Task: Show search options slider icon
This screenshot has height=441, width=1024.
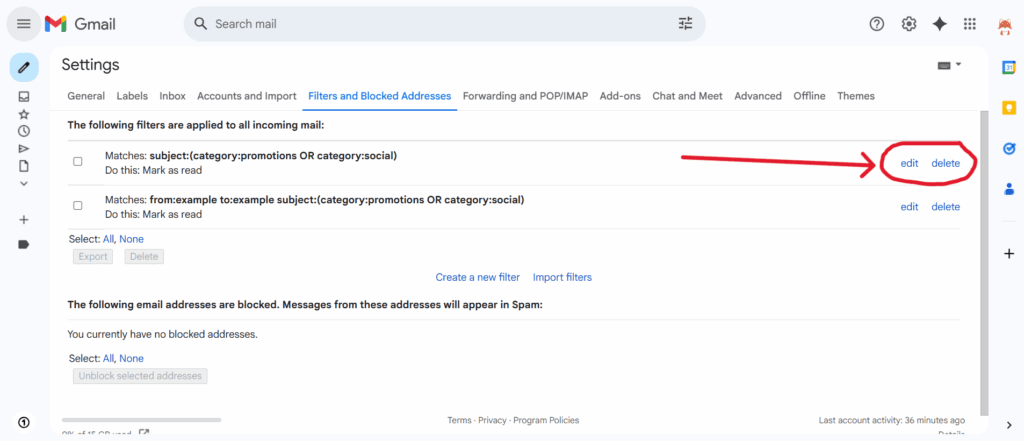Action: (x=685, y=24)
